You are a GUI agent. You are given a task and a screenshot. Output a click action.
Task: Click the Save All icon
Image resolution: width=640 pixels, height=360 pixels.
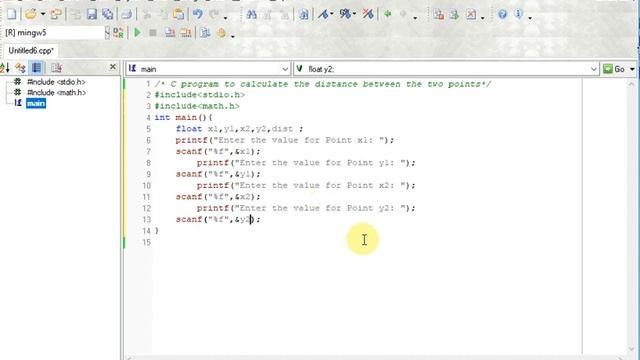108,15
